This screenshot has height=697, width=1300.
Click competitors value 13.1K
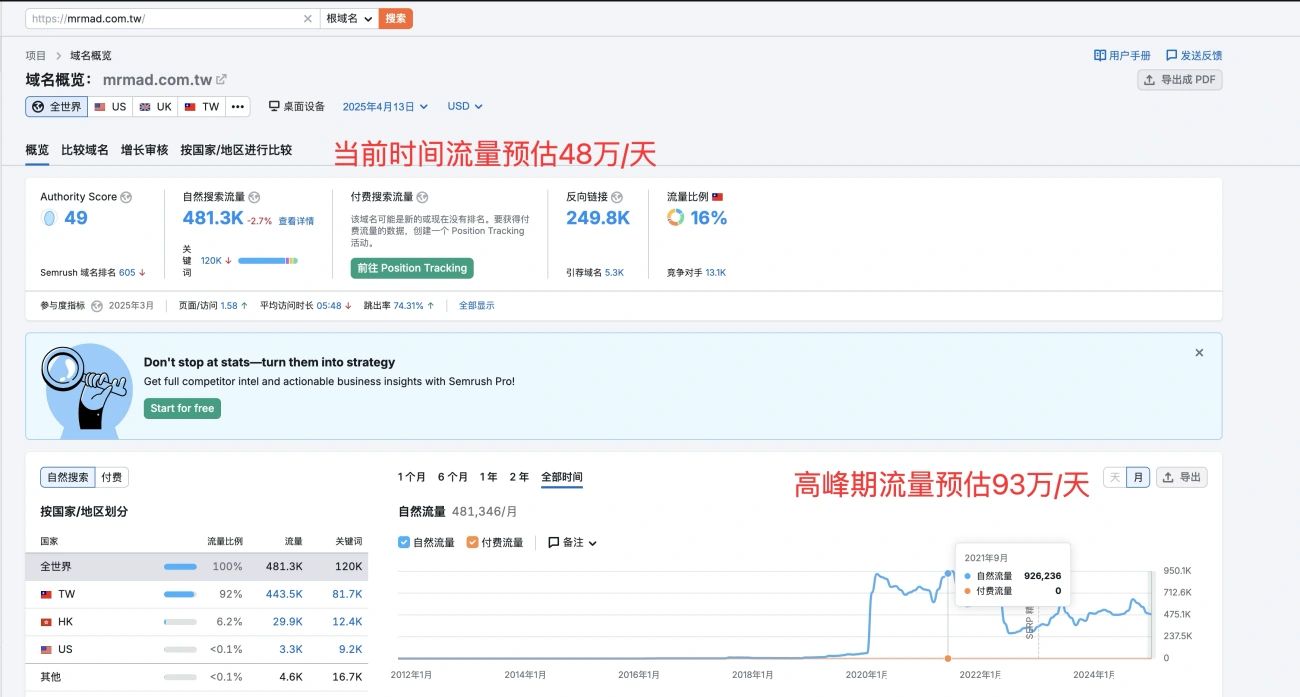point(716,272)
